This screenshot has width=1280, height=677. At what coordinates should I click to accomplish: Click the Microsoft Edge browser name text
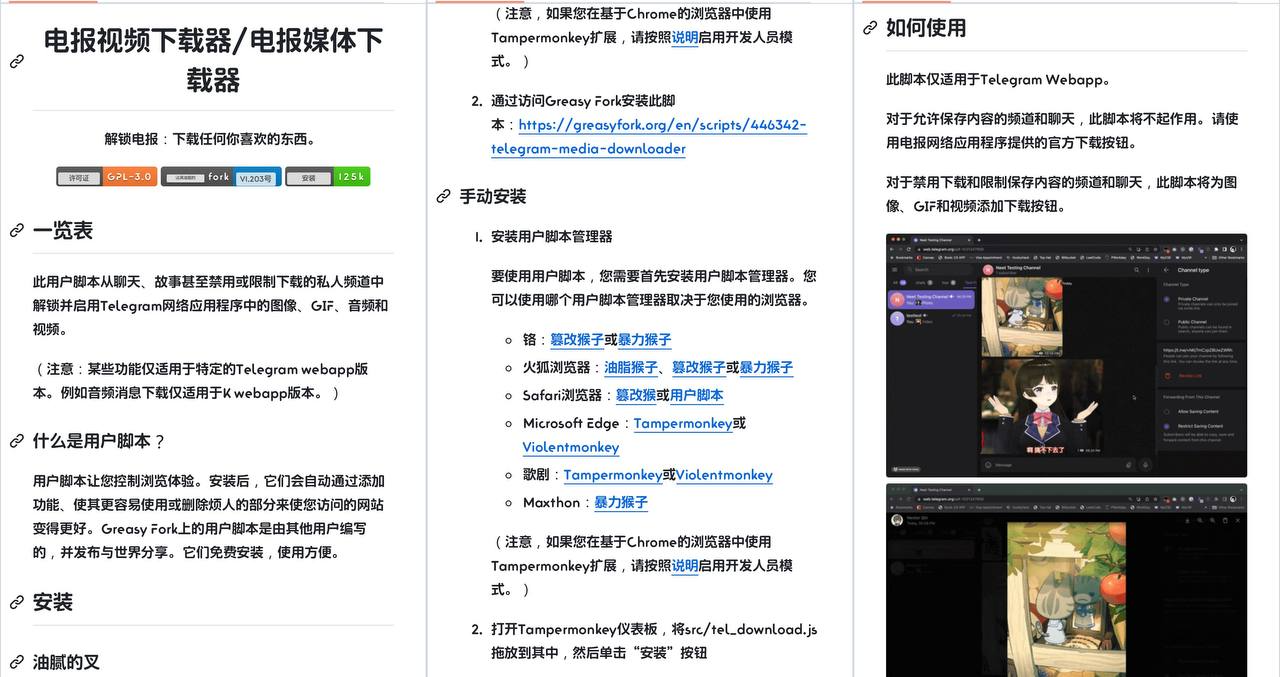(570, 424)
